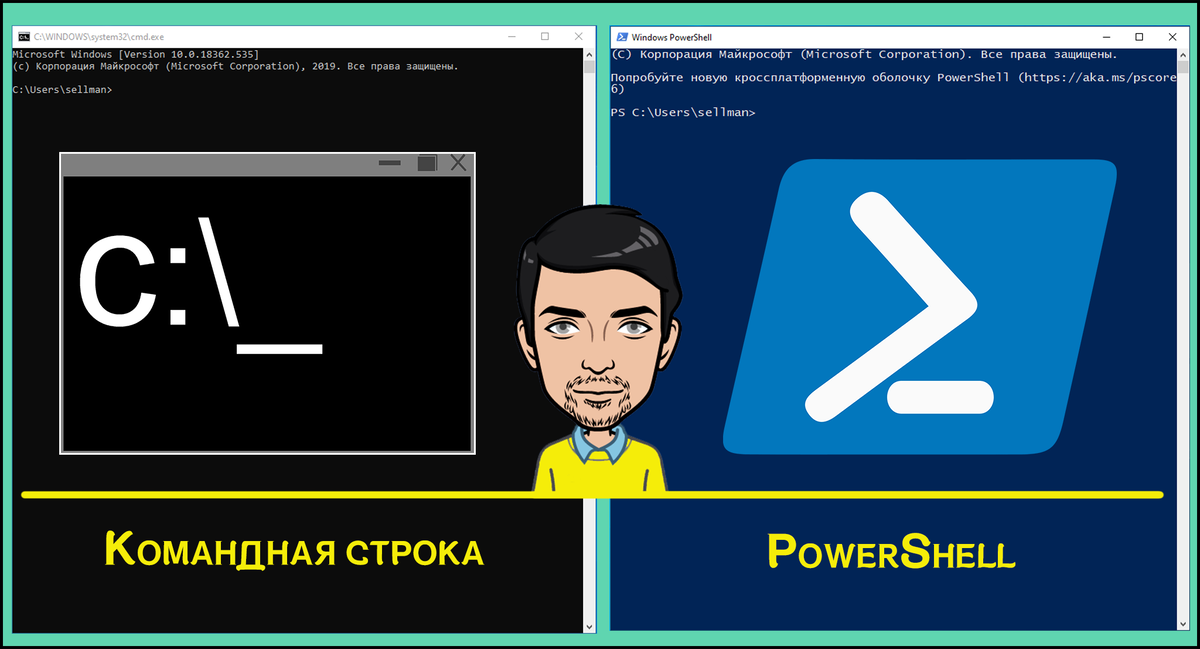Maximize the cmd.exe window
Viewport: 1200px width, 649px height.
[x=545, y=36]
